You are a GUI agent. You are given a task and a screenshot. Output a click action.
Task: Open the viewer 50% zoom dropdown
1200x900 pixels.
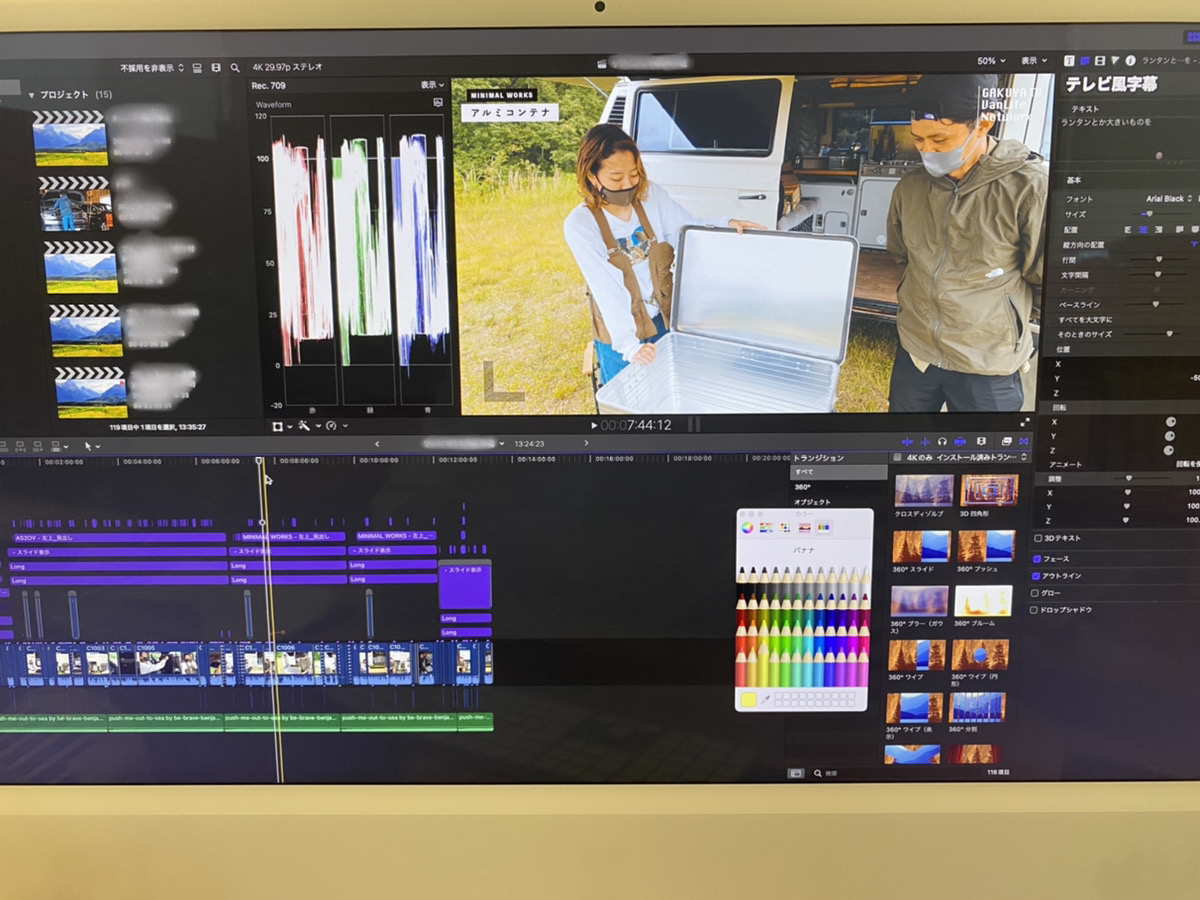(x=991, y=61)
